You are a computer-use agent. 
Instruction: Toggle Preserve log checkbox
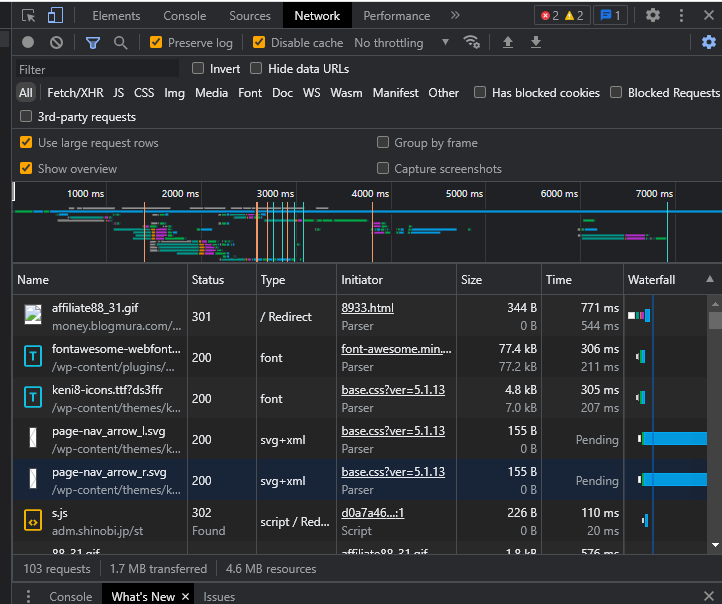[x=156, y=42]
